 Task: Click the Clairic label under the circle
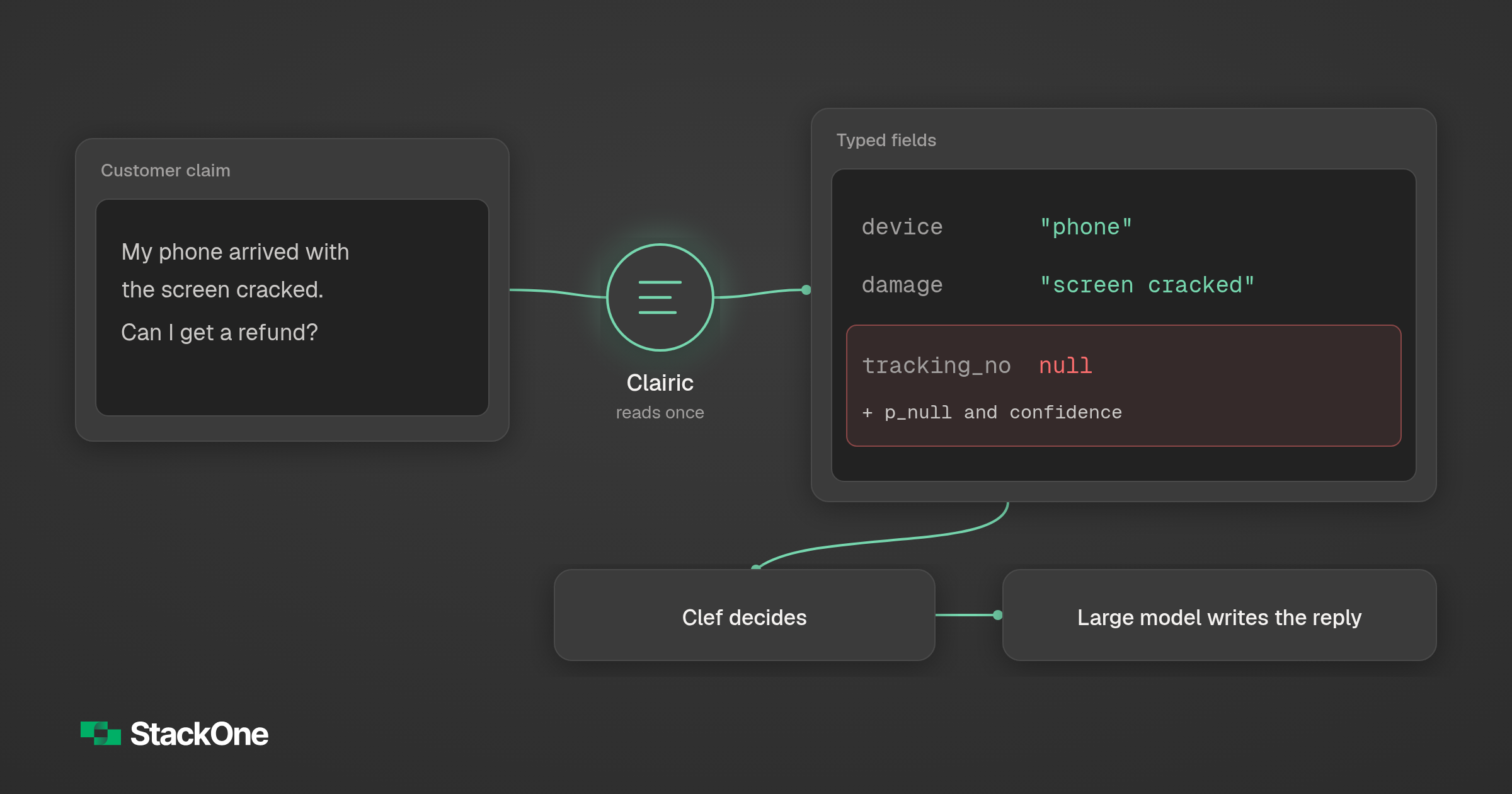click(660, 383)
